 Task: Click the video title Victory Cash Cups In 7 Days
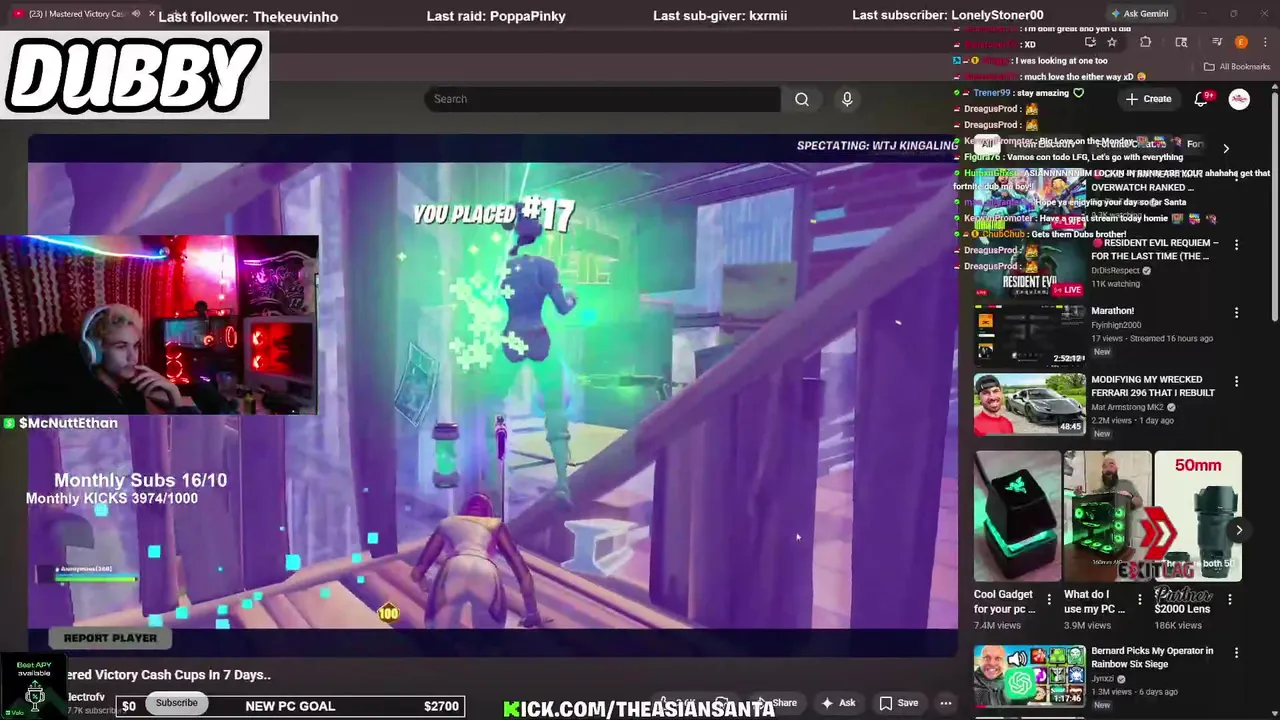(x=168, y=675)
